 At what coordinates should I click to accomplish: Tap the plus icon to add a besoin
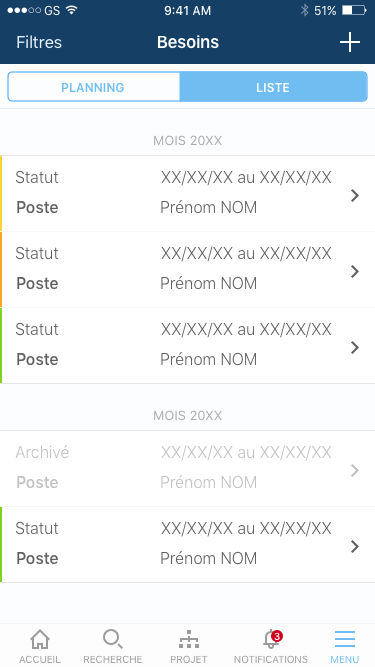(349, 42)
